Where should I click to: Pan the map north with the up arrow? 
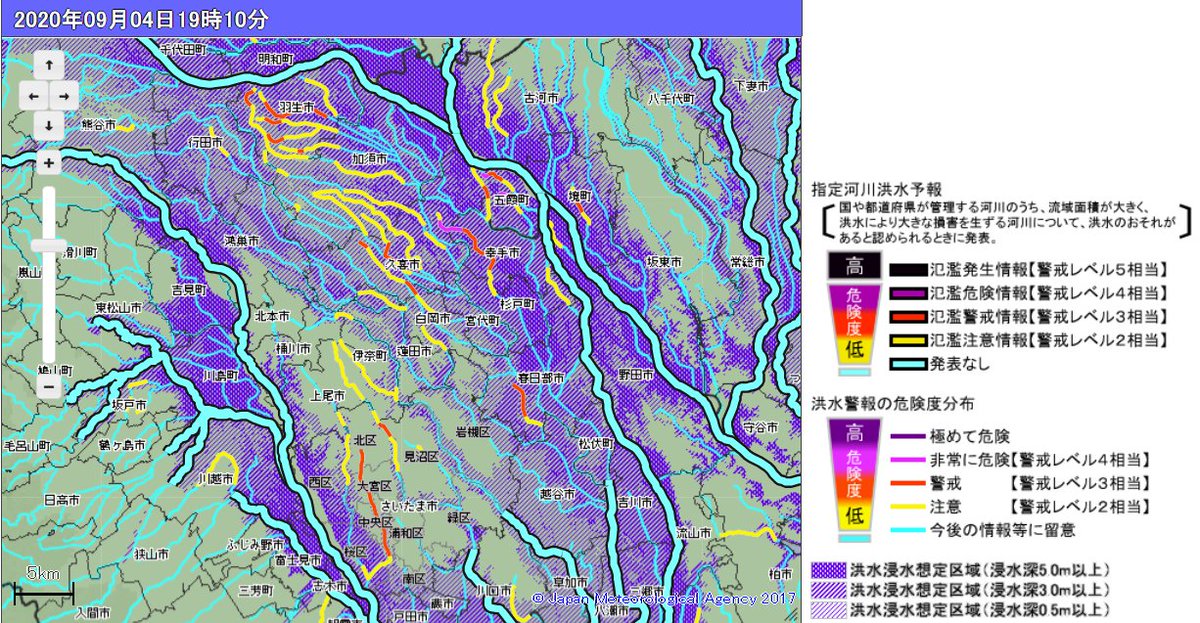[x=49, y=64]
